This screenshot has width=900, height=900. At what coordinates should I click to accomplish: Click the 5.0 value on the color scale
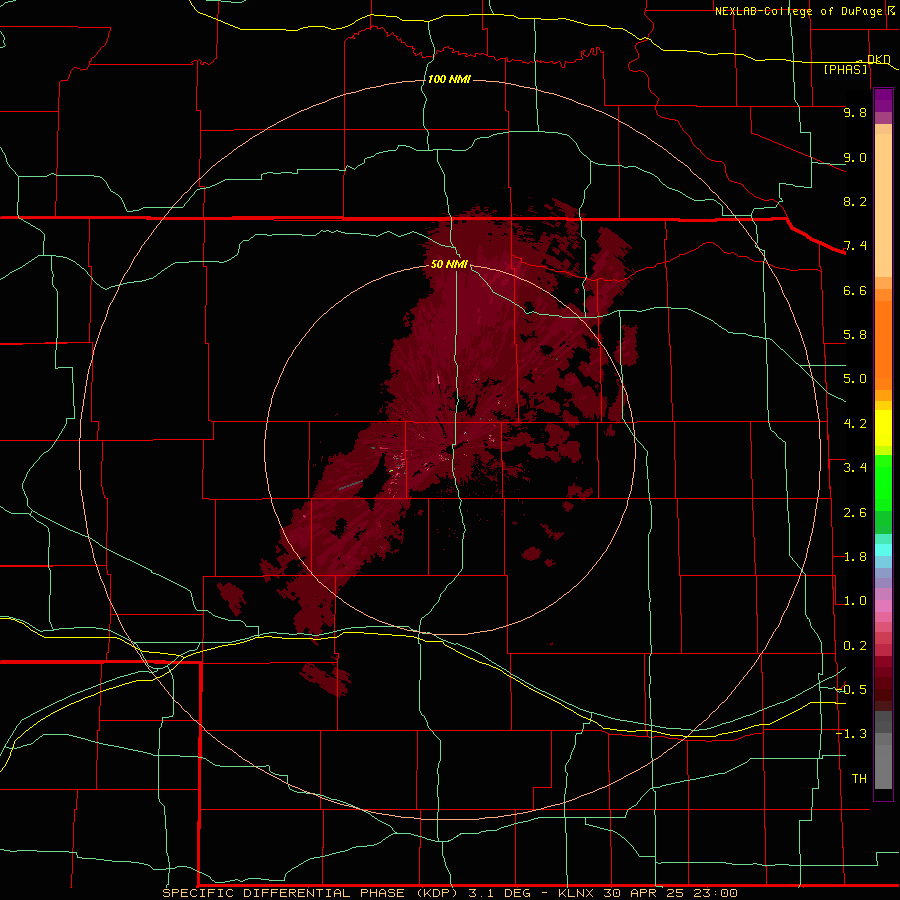(x=855, y=379)
